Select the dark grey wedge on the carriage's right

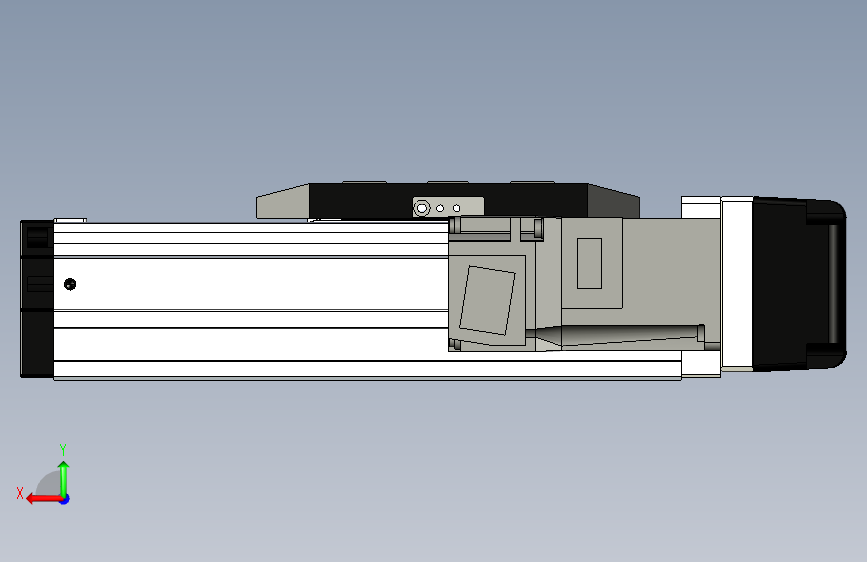(614, 202)
